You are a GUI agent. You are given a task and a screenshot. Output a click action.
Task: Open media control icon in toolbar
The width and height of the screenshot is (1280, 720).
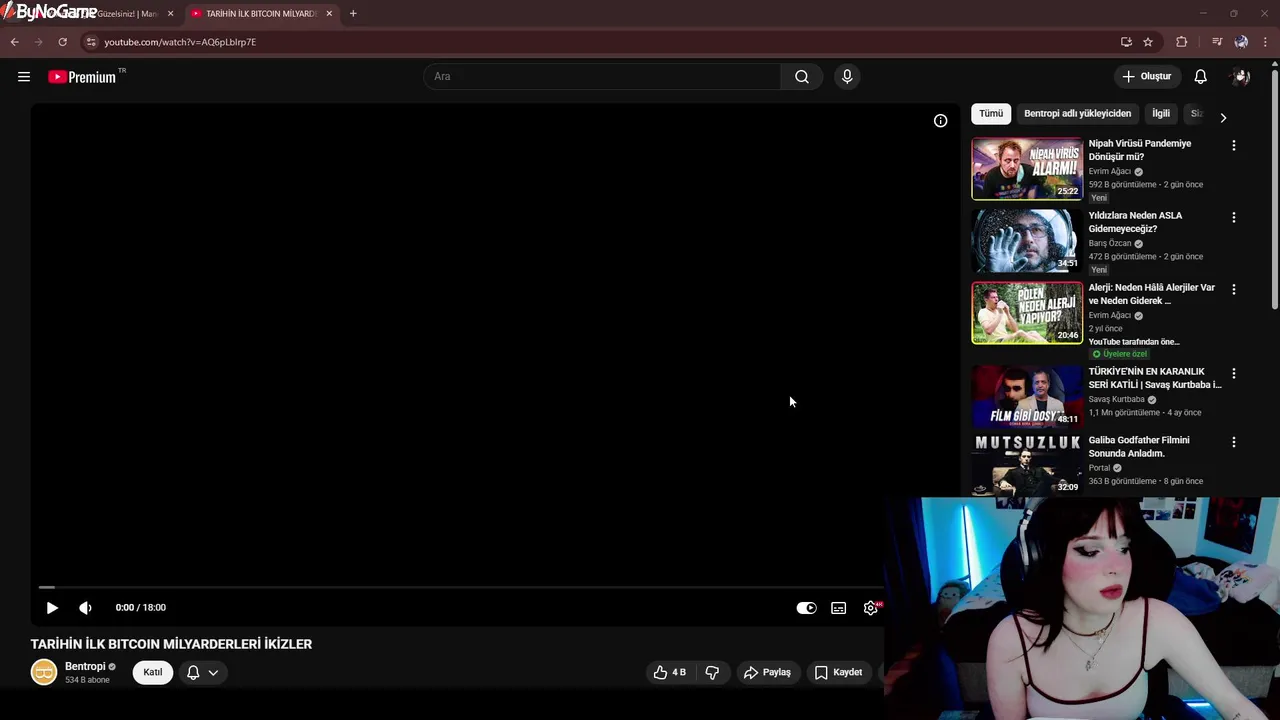[1217, 42]
